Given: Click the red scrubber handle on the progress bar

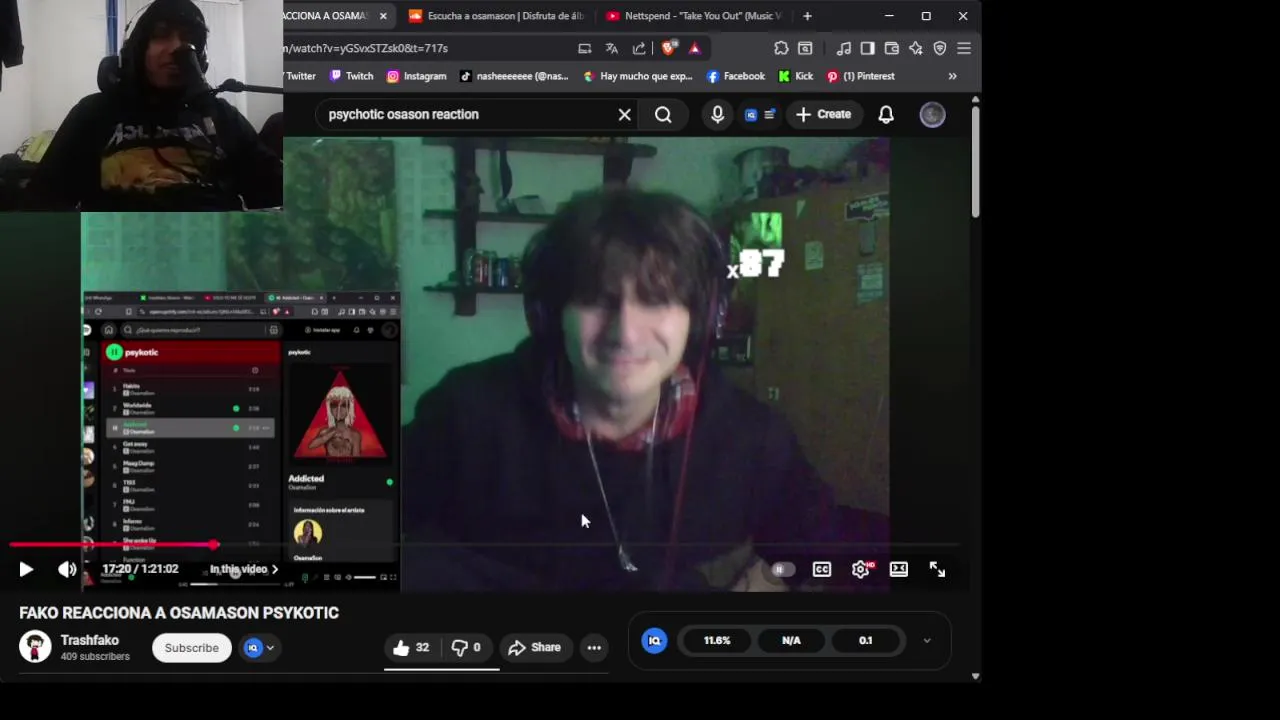Looking at the screenshot, I should point(214,545).
